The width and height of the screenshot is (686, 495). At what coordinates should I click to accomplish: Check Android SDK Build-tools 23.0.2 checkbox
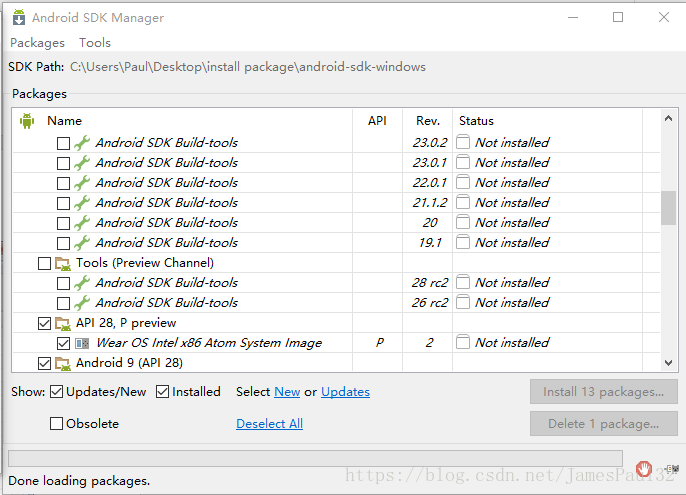63,143
